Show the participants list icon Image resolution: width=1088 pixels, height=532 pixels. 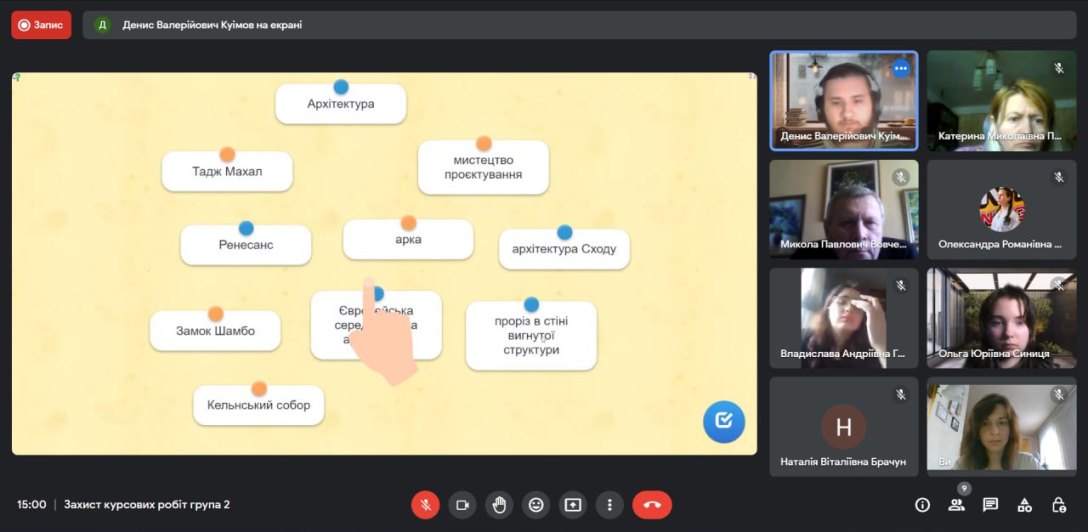(957, 505)
